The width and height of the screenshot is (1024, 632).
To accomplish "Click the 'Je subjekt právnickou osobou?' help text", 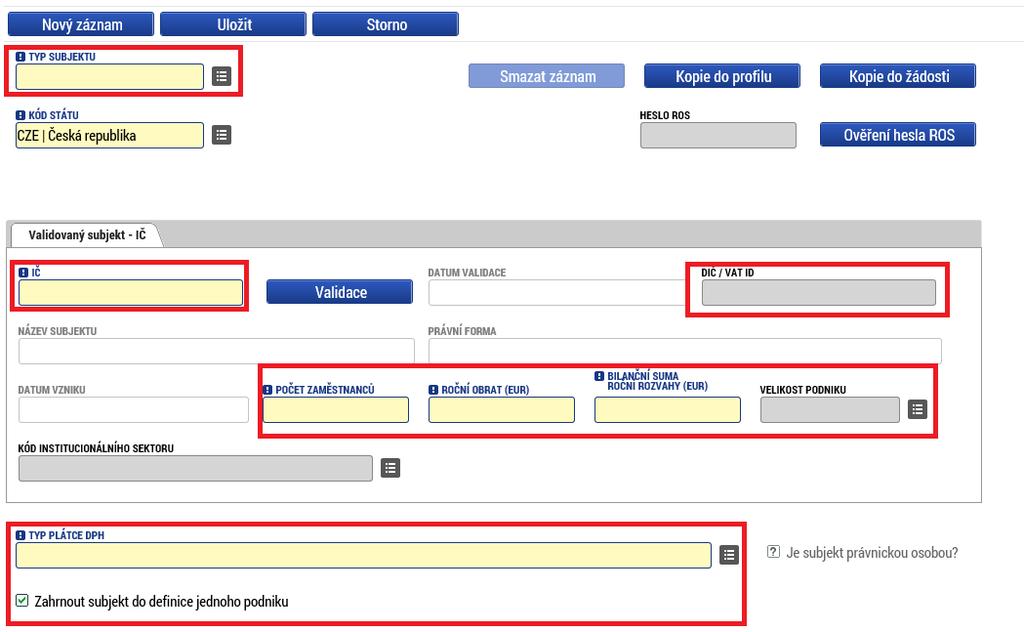I will (872, 553).
